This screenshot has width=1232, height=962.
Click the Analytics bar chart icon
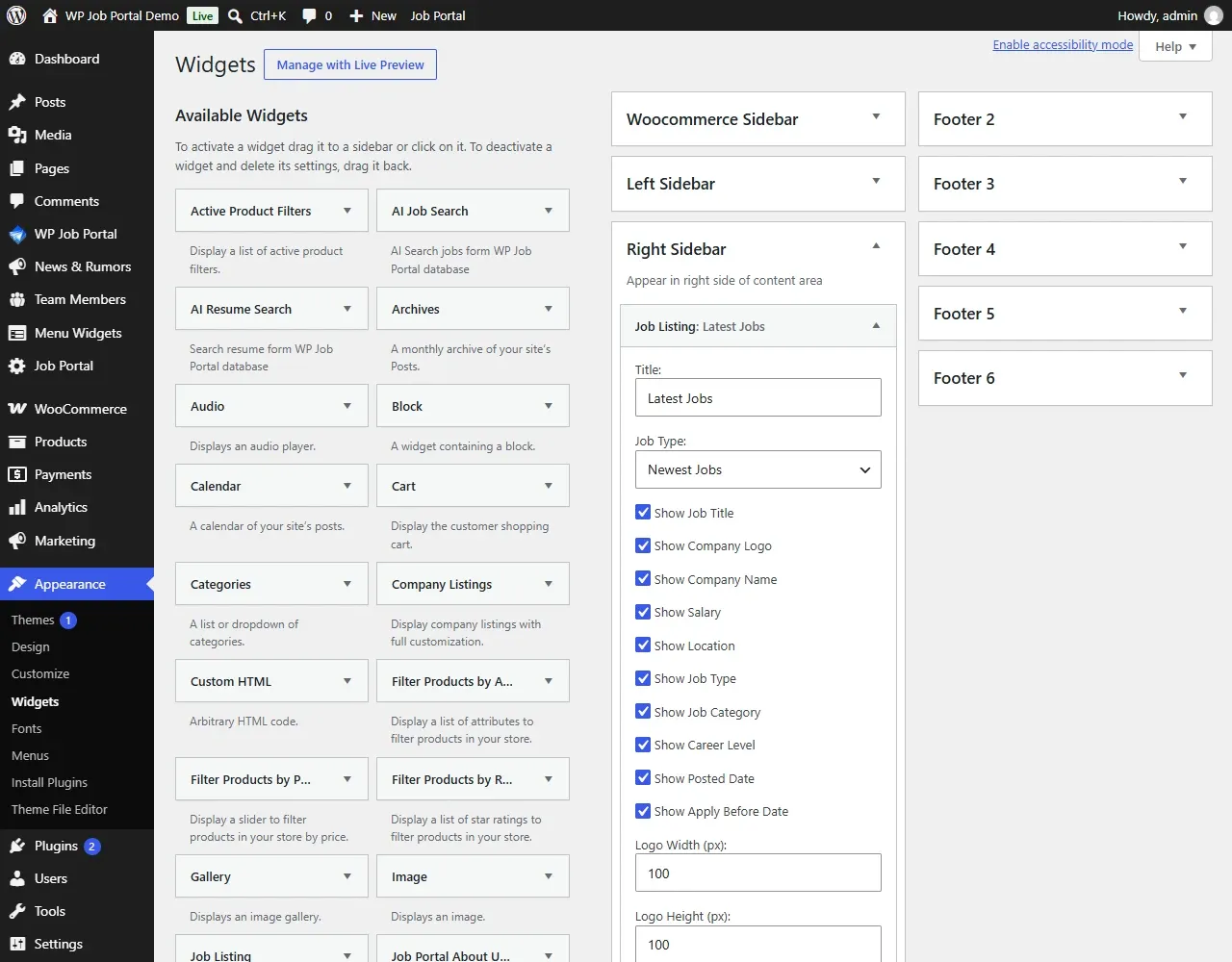[17, 507]
